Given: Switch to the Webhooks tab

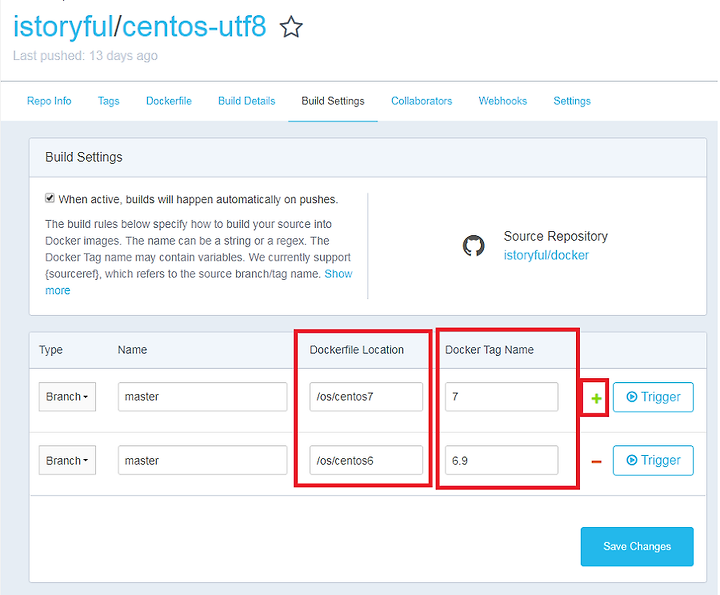Looking at the screenshot, I should (x=503, y=101).
